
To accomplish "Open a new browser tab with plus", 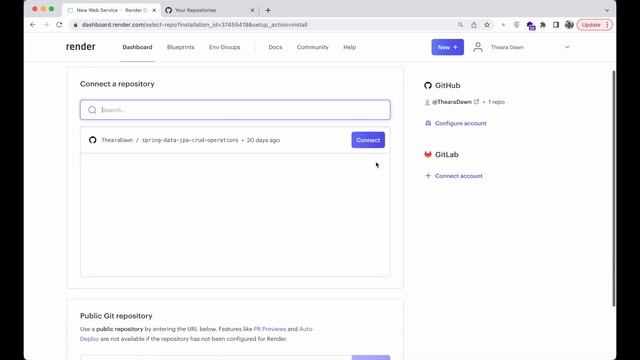I will click(268, 10).
